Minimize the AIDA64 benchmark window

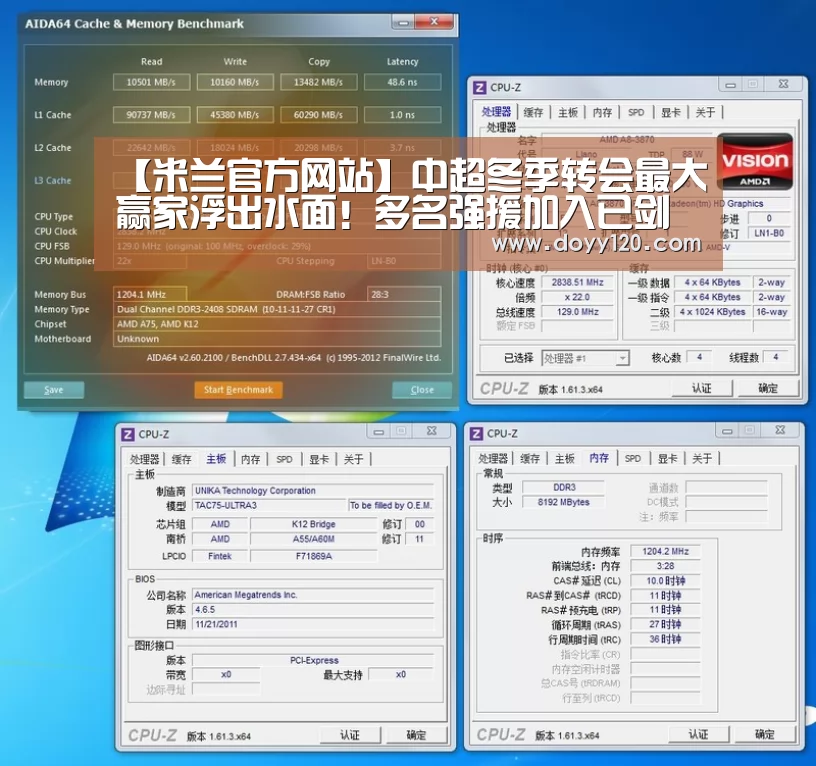pyautogui.click(x=403, y=22)
